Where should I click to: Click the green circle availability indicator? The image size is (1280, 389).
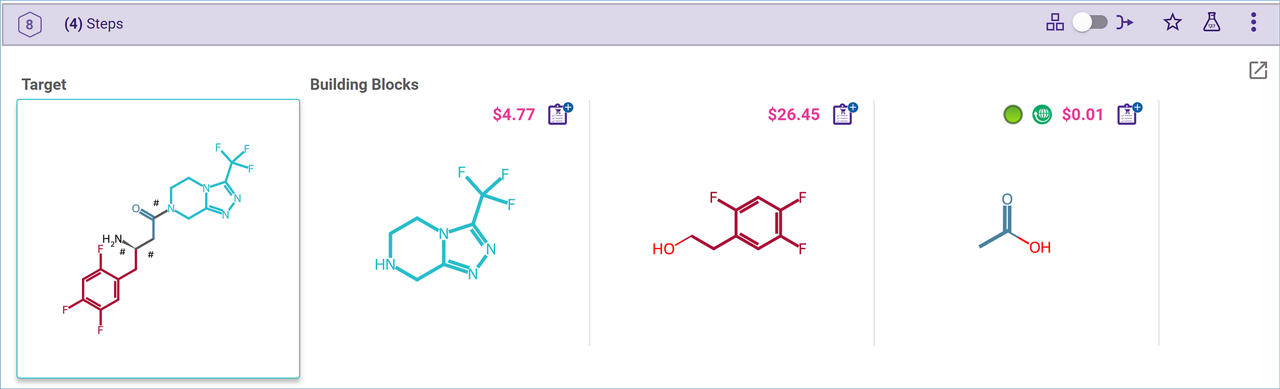(x=1012, y=115)
